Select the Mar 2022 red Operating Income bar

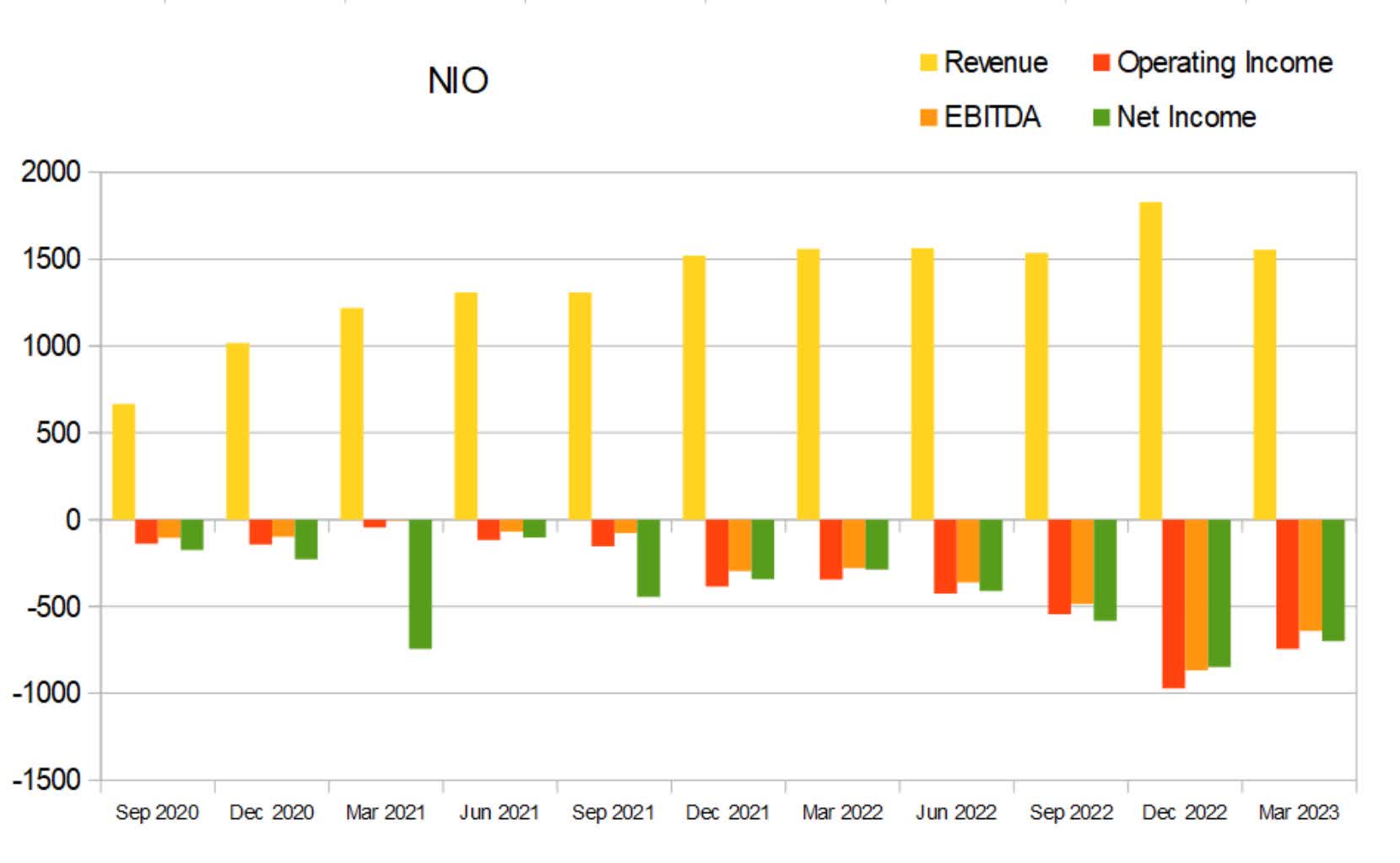coord(831,549)
